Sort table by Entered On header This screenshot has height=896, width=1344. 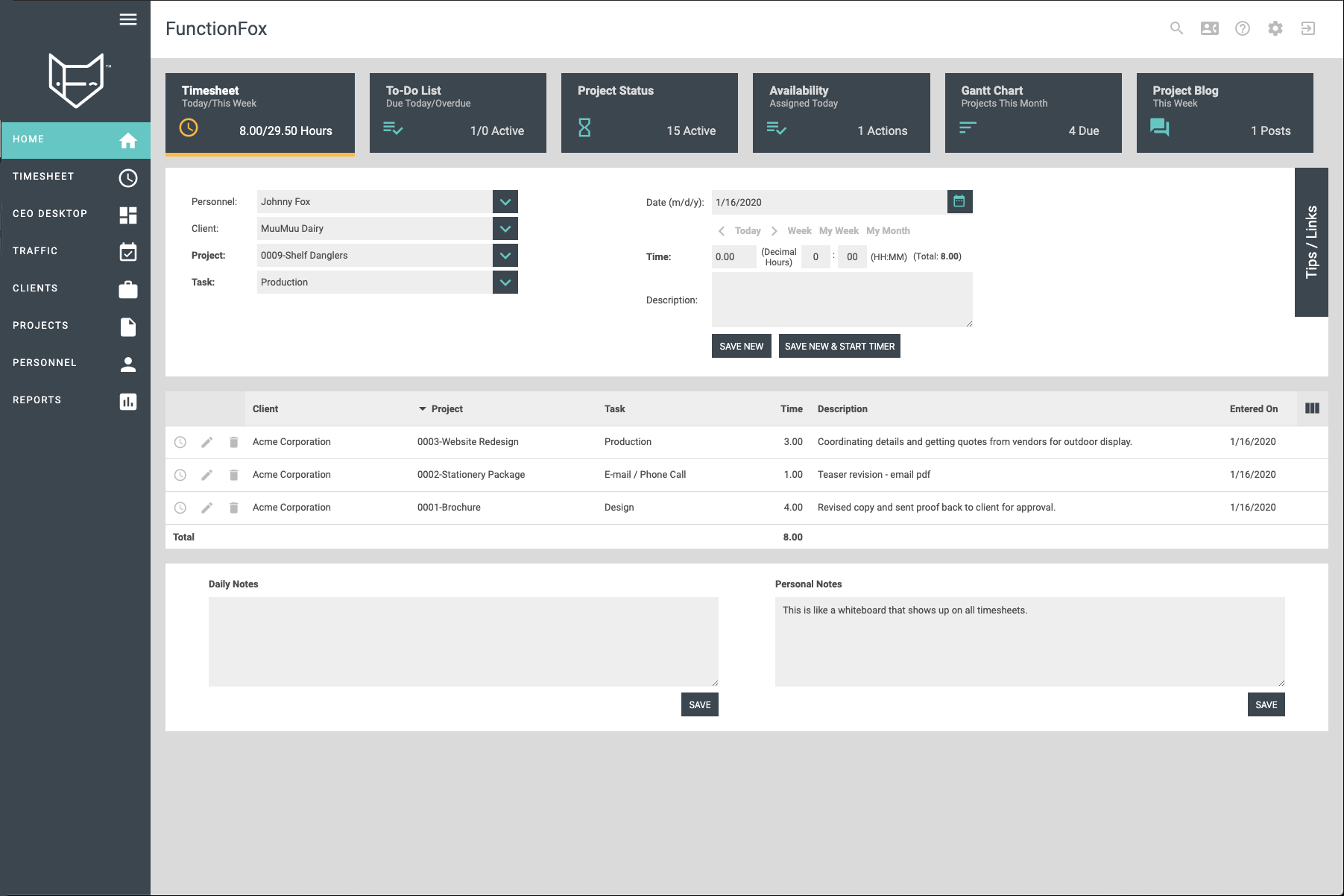(1254, 408)
